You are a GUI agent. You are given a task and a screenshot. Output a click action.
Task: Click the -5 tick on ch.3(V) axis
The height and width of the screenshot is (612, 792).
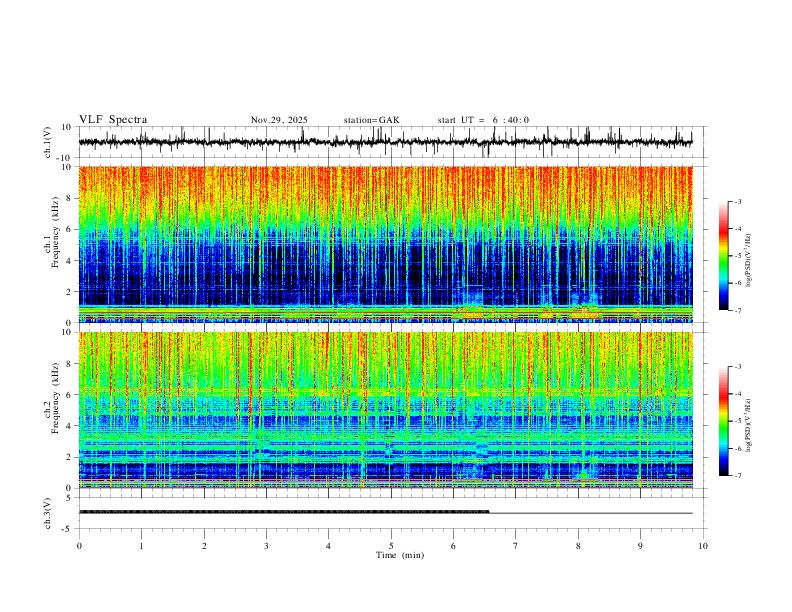coord(68,529)
